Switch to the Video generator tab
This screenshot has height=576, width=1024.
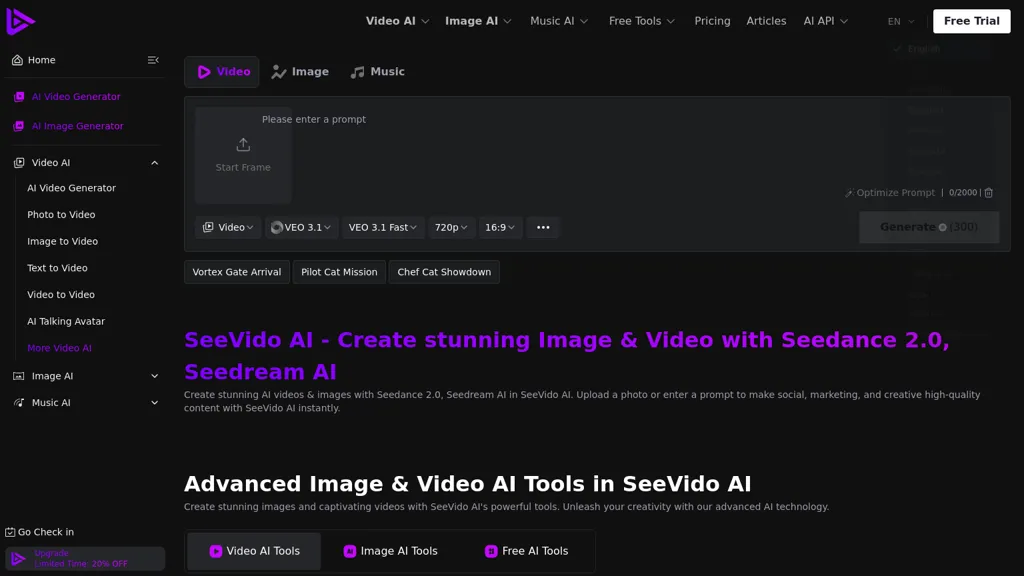coord(222,72)
